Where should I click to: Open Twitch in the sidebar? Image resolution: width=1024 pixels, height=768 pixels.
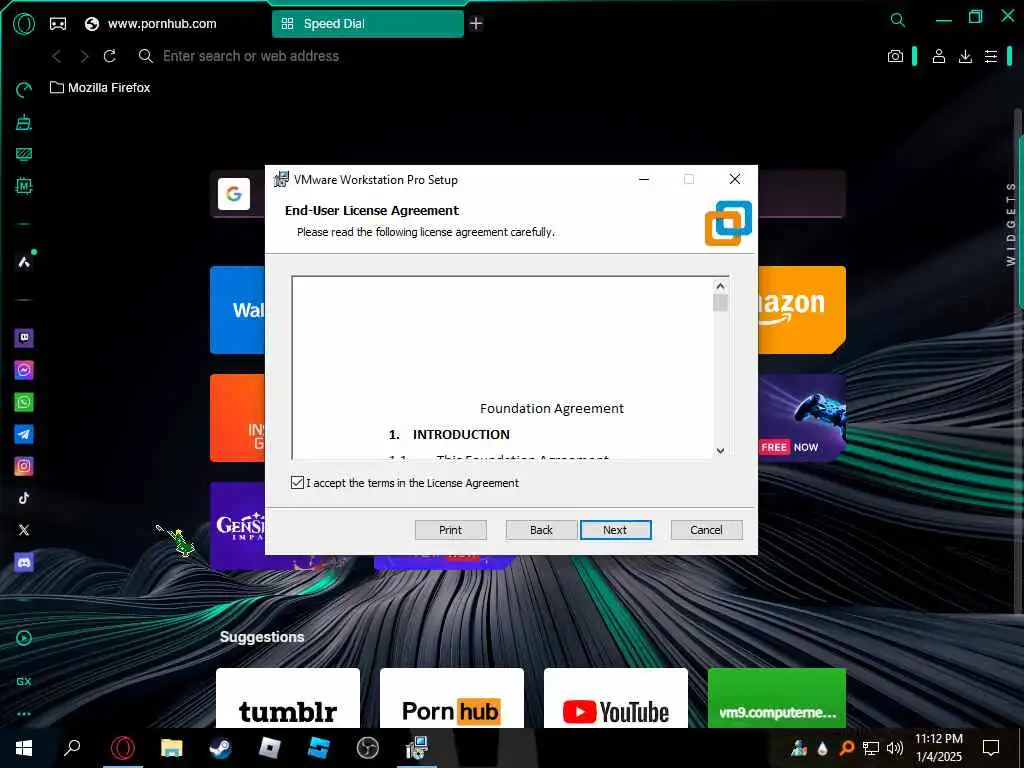coord(24,338)
